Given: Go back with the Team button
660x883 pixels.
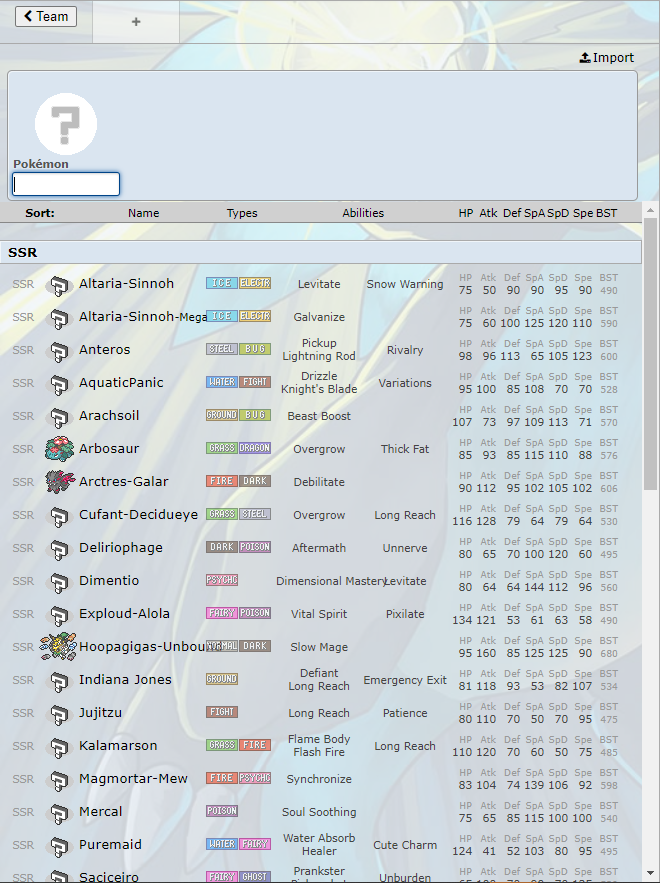Looking at the screenshot, I should tap(46, 16).
